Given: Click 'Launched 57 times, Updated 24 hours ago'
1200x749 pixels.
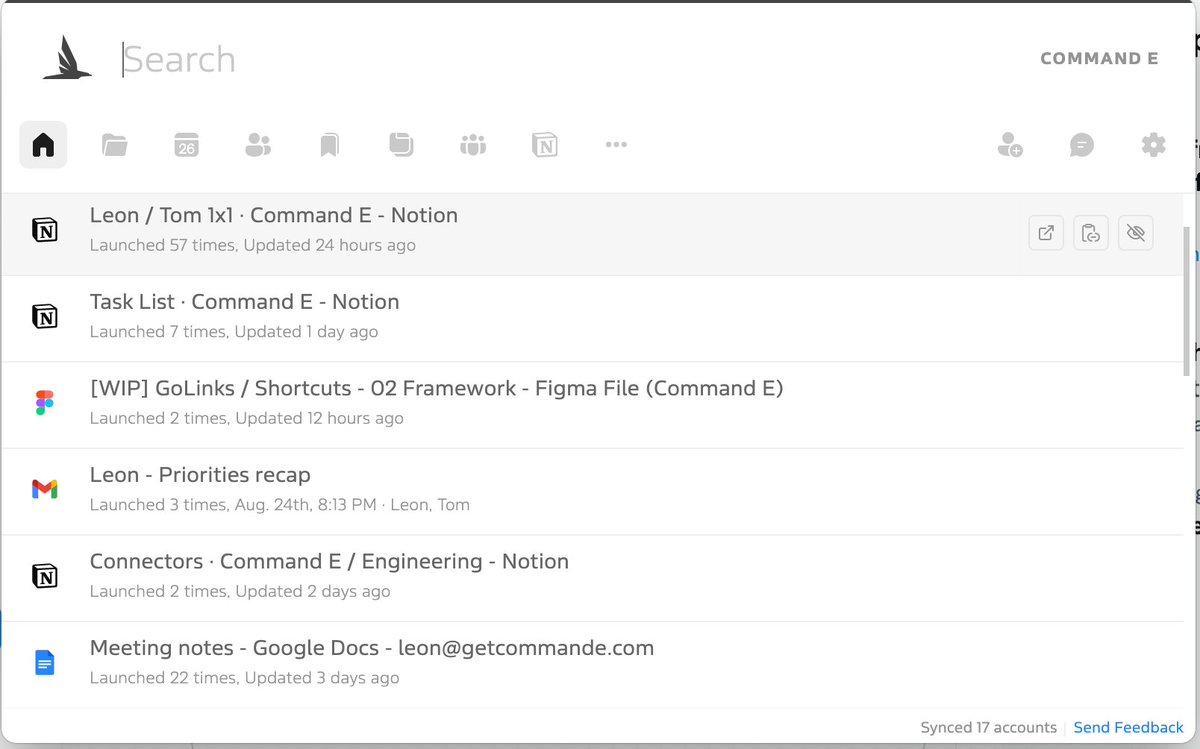Looking at the screenshot, I should click(x=252, y=245).
